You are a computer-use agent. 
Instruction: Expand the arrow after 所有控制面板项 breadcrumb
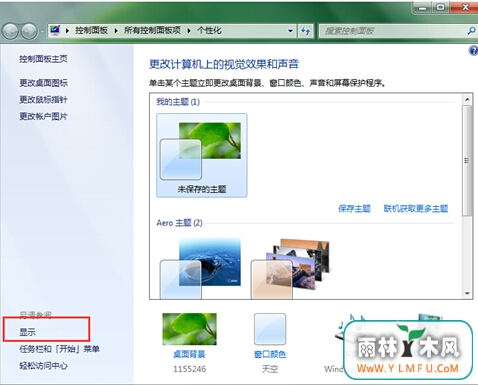pos(189,31)
